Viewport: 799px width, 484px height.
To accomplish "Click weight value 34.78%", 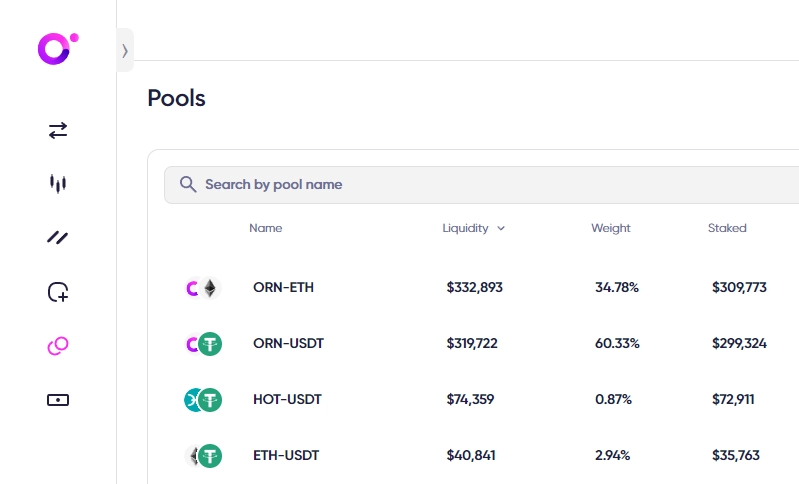I will [x=617, y=287].
